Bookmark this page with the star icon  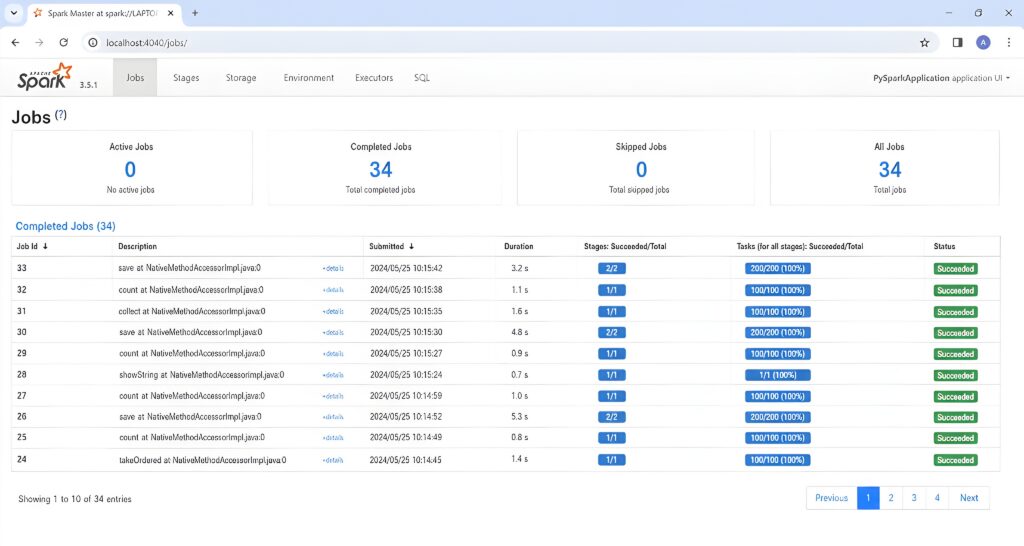pyautogui.click(x=924, y=42)
